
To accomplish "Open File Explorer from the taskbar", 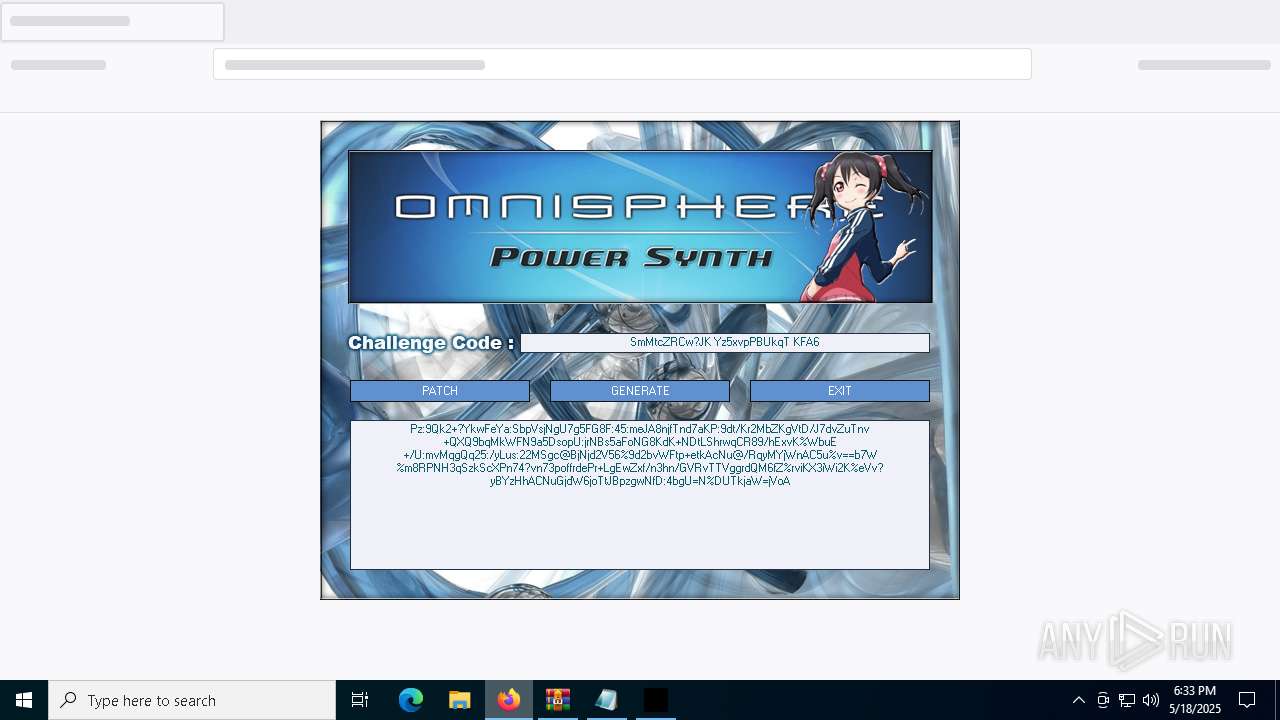I will (x=460, y=700).
